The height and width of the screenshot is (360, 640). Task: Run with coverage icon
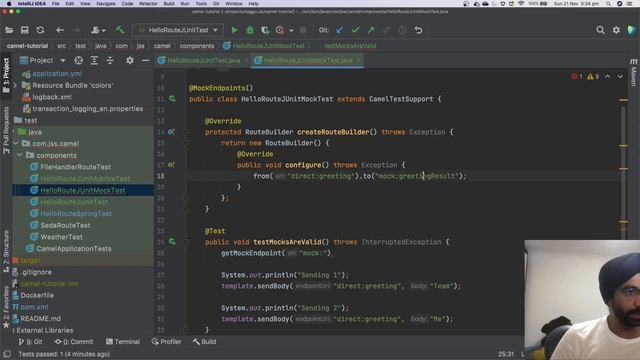tap(265, 30)
